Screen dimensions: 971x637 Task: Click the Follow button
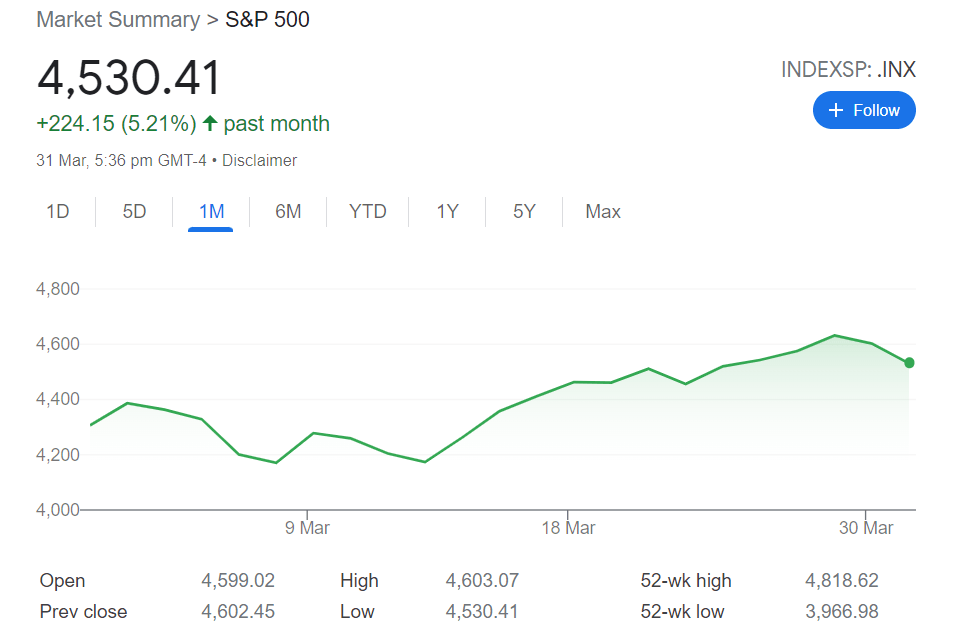coord(864,110)
